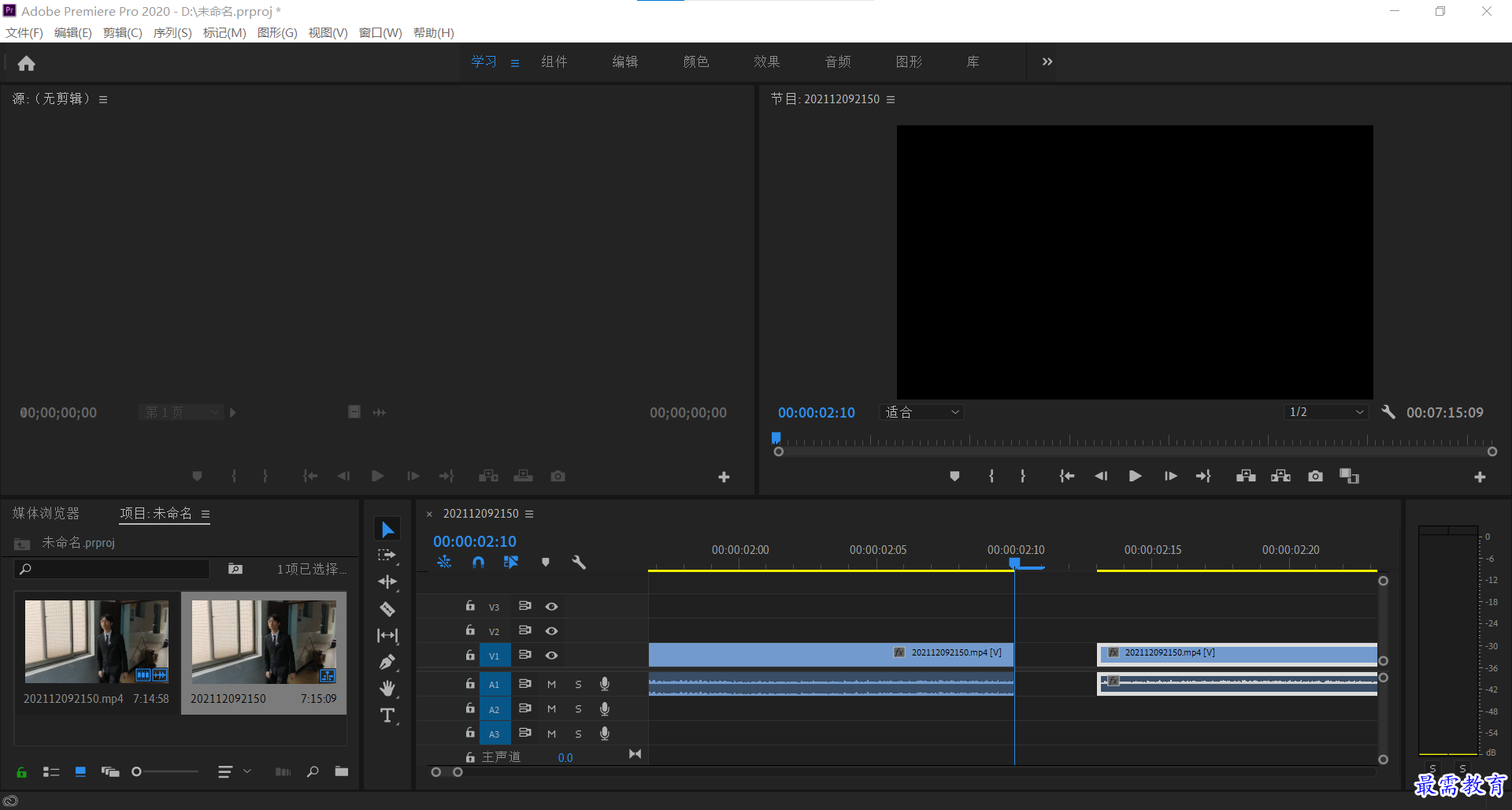Go to Out point in program monitor
The height and width of the screenshot is (810, 1512).
pos(1203,476)
